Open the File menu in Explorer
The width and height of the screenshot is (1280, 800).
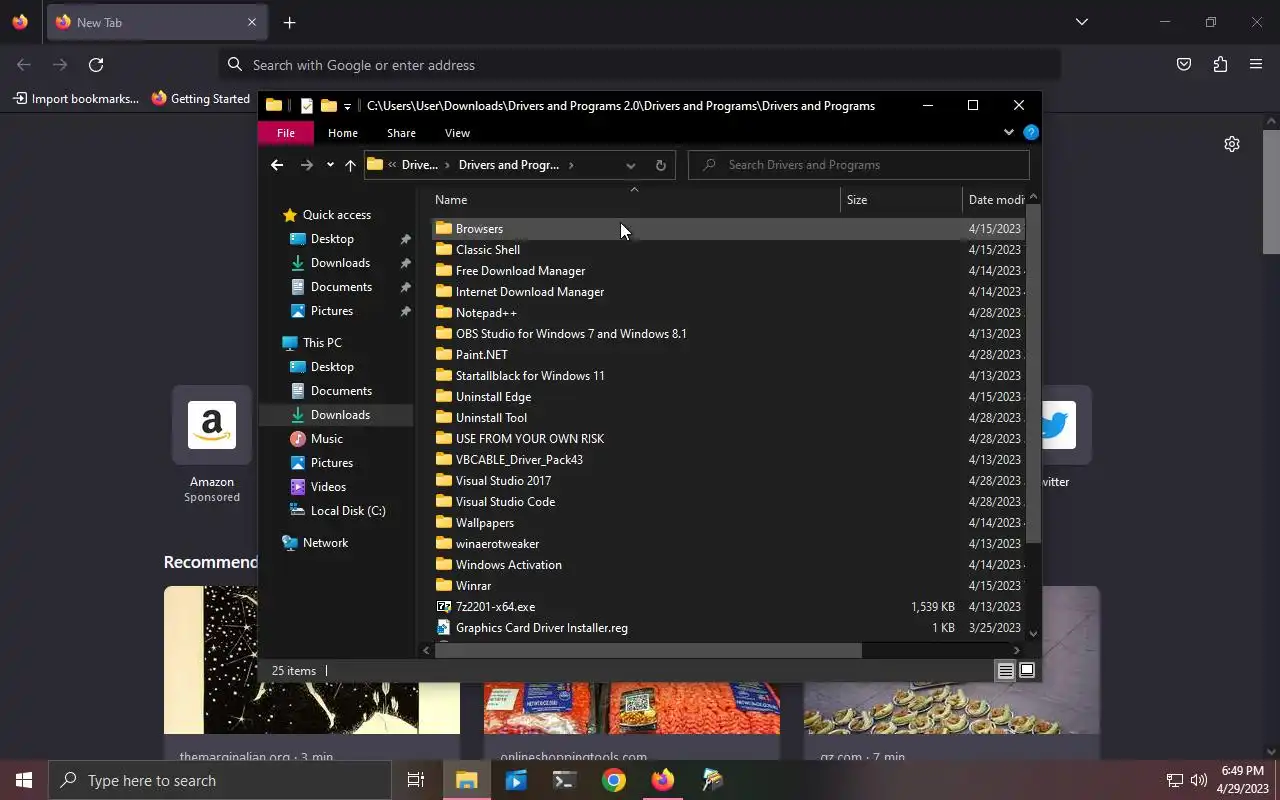(286, 133)
